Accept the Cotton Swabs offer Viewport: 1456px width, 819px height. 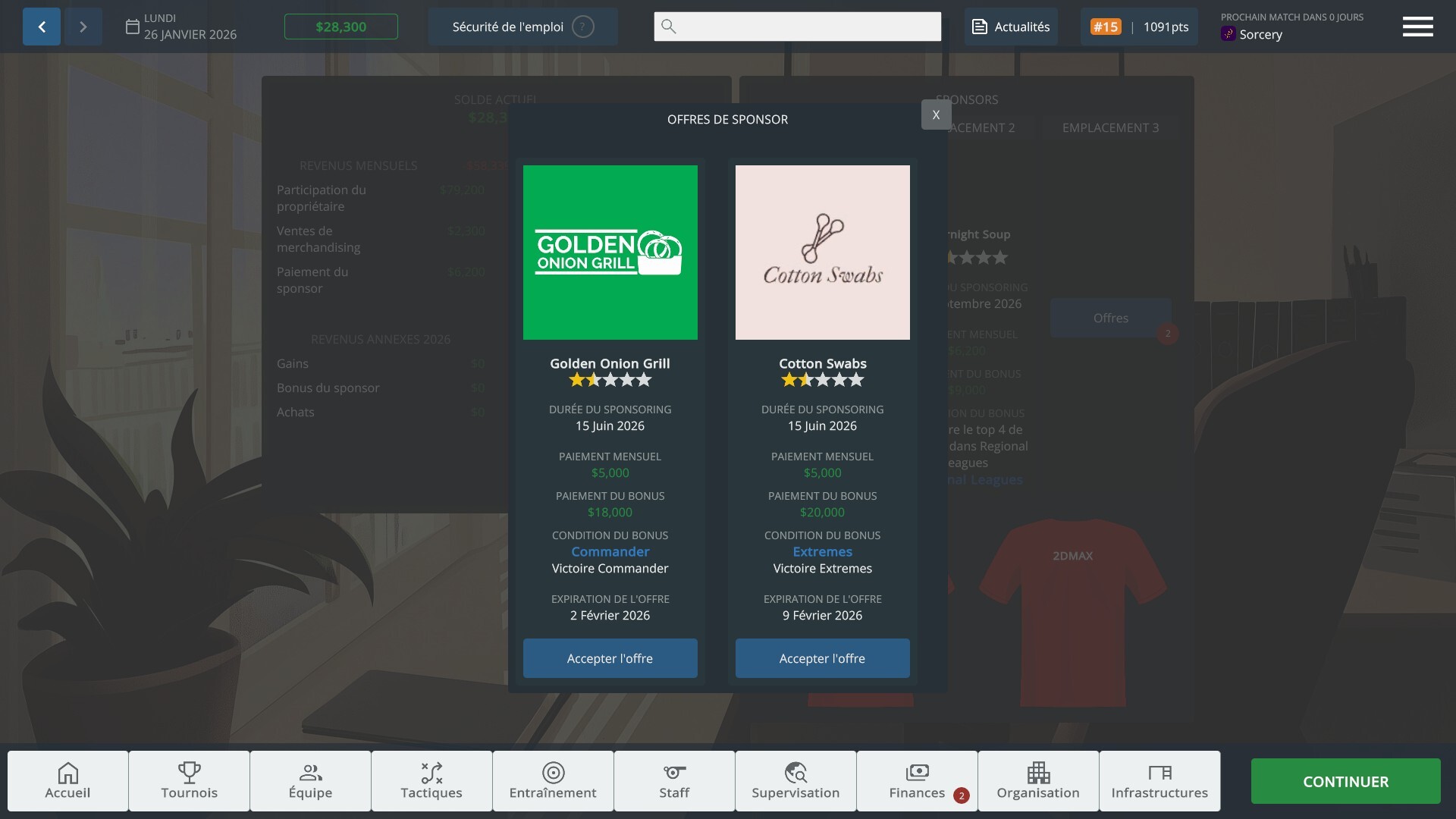823,658
